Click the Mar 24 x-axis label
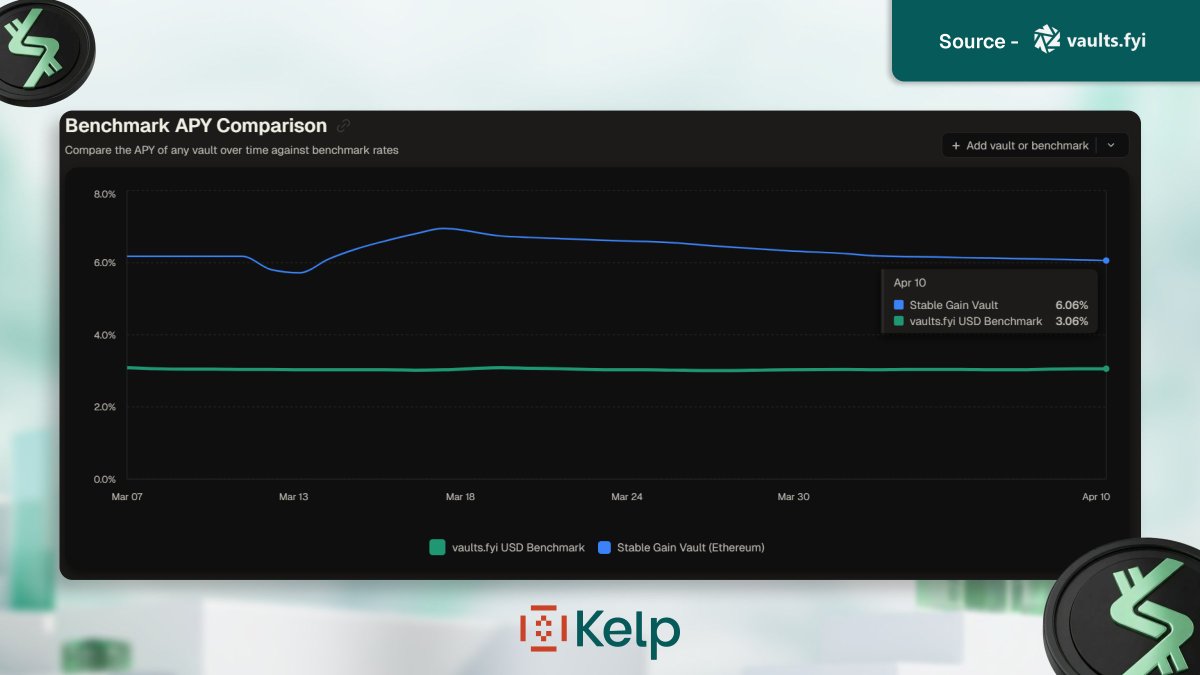The height and width of the screenshot is (675, 1200). coord(626,497)
